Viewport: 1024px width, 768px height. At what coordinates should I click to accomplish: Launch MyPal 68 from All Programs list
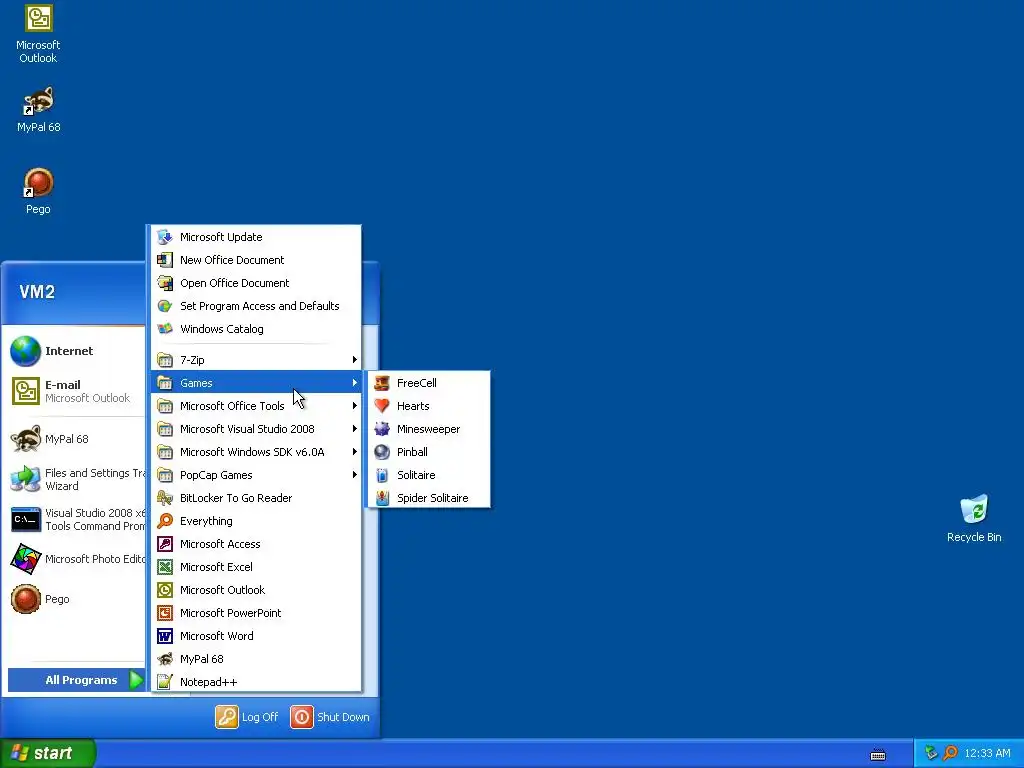(x=256, y=659)
